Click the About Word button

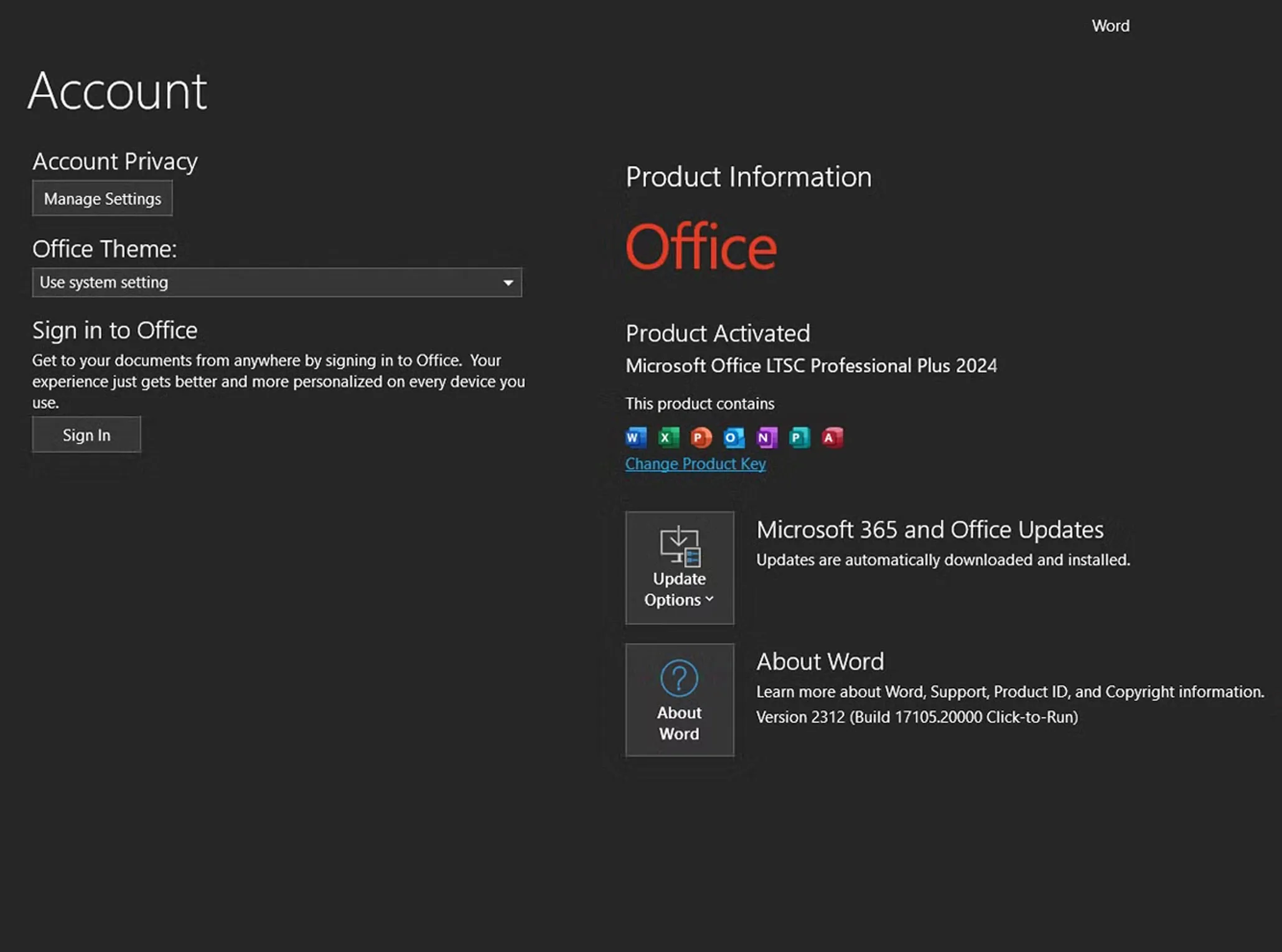pos(679,699)
